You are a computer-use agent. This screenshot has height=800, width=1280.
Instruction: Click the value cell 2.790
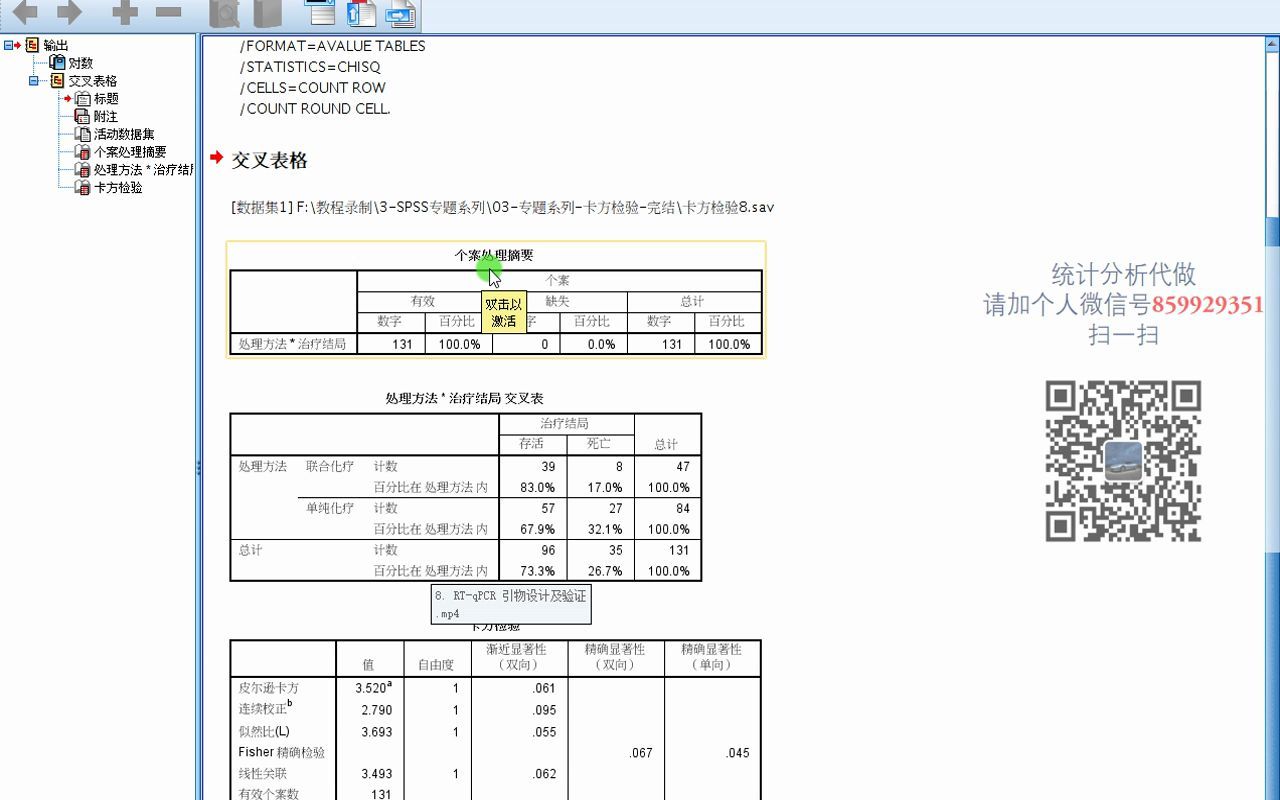(371, 710)
